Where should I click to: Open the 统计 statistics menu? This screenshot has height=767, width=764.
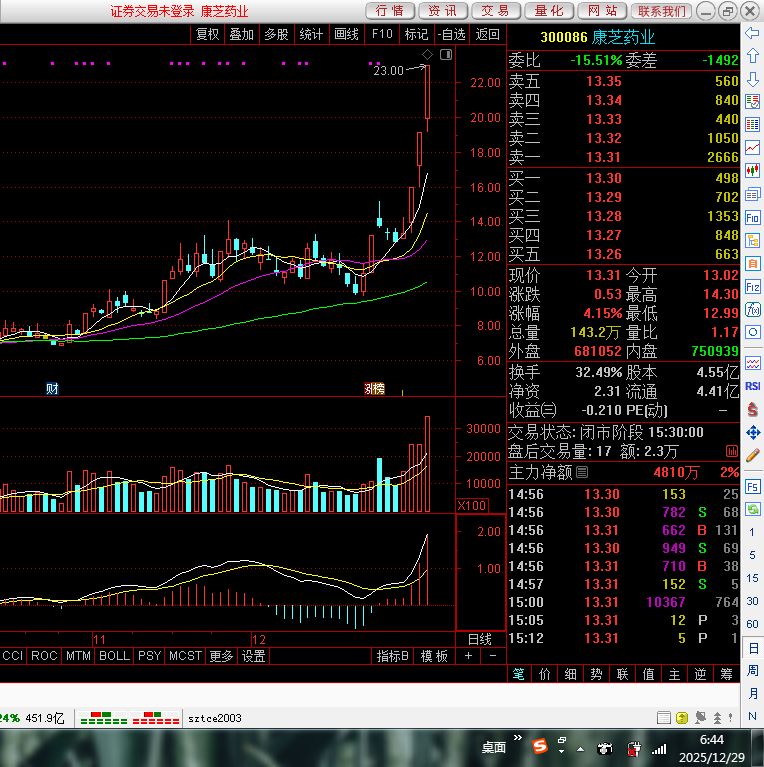click(311, 34)
